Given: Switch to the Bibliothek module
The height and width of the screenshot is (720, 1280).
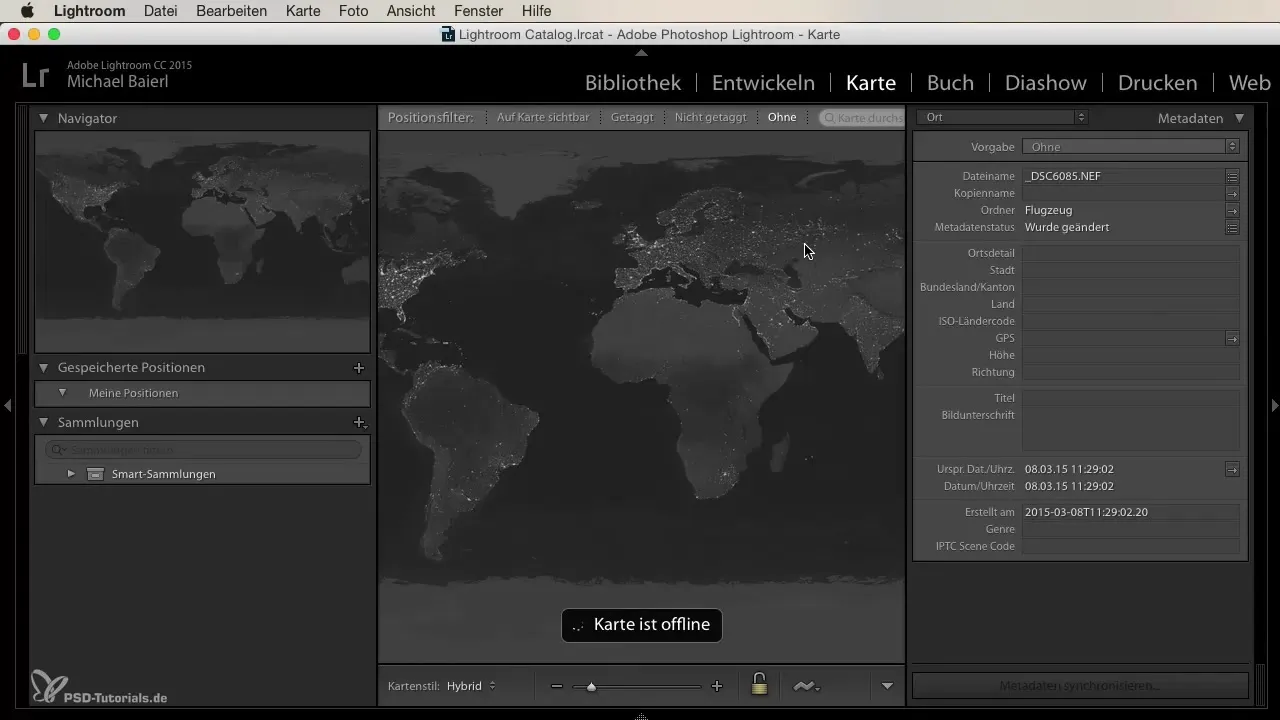Looking at the screenshot, I should tap(633, 83).
